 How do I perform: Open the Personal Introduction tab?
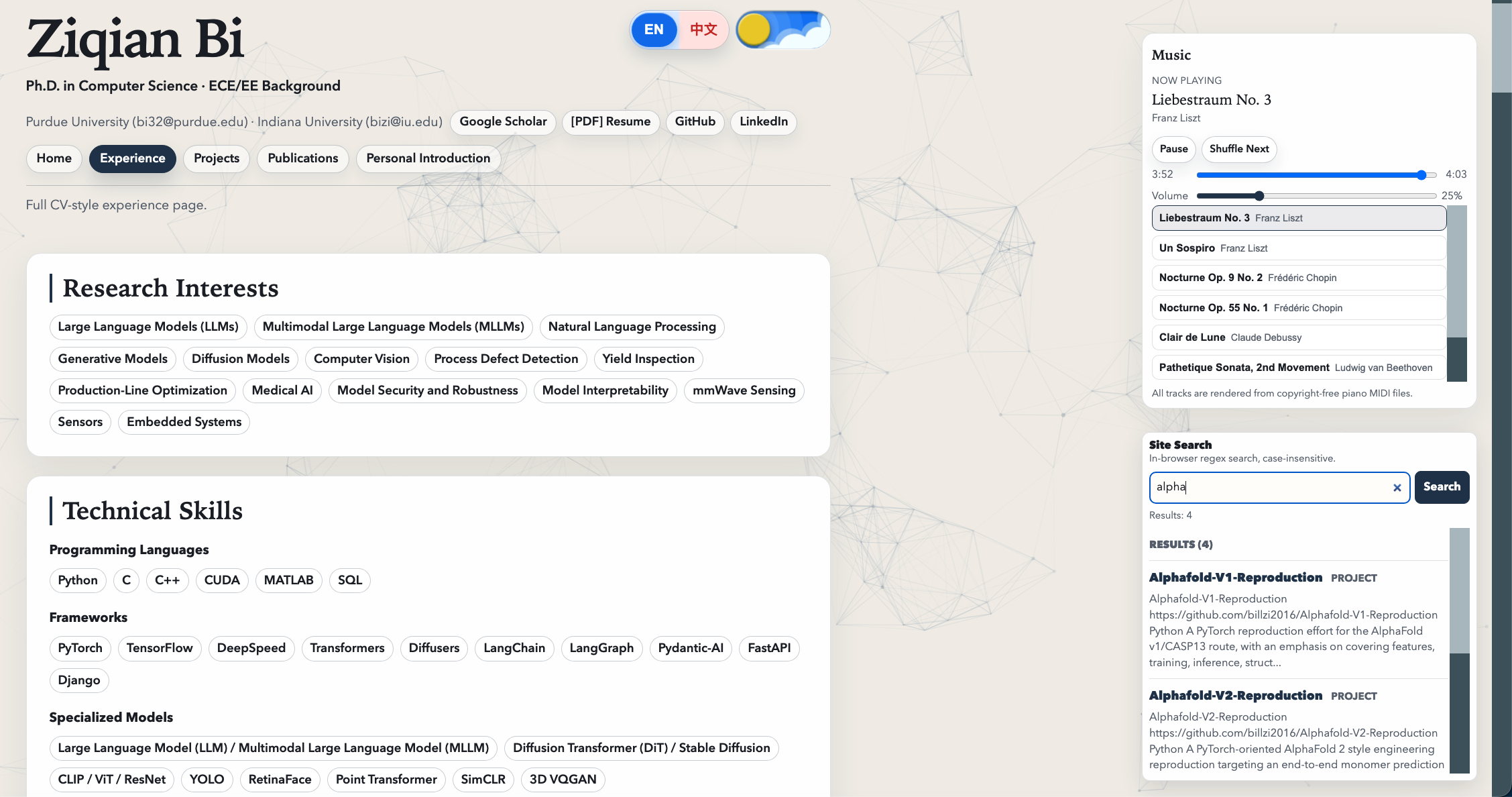coord(428,158)
